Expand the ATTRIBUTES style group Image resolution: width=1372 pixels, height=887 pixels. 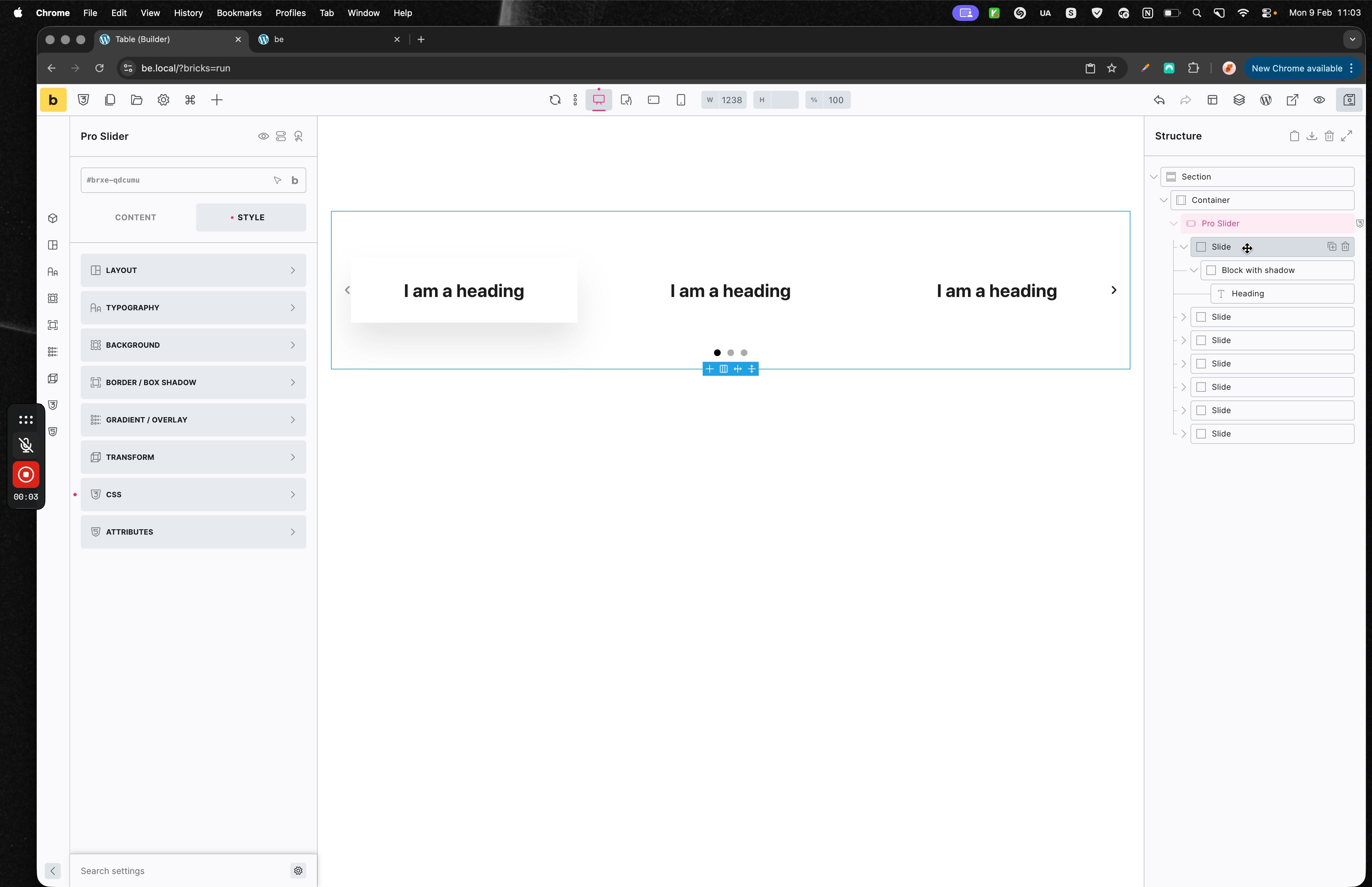(x=194, y=532)
